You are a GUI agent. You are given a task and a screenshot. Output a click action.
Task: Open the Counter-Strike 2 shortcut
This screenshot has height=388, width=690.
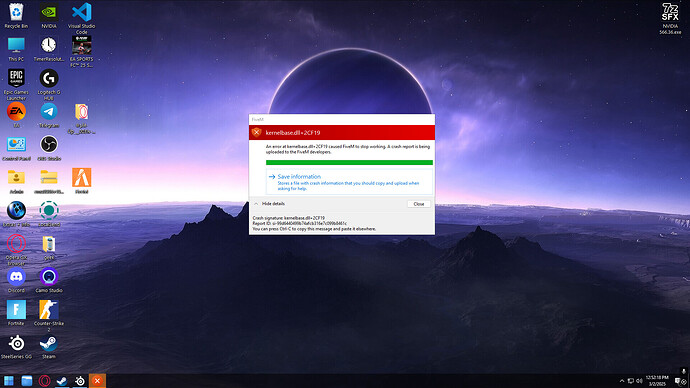49,316
